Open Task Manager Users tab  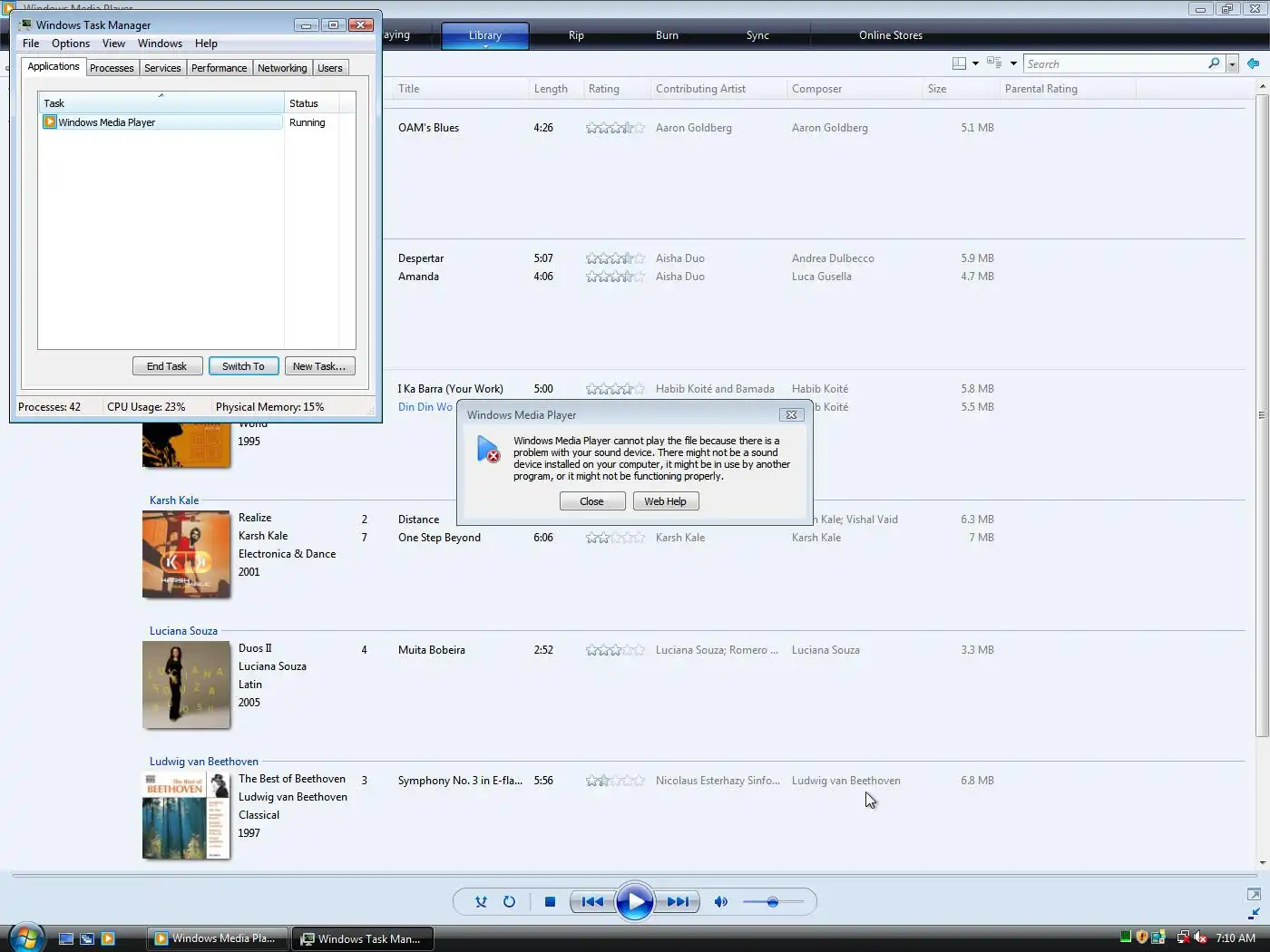tap(330, 68)
